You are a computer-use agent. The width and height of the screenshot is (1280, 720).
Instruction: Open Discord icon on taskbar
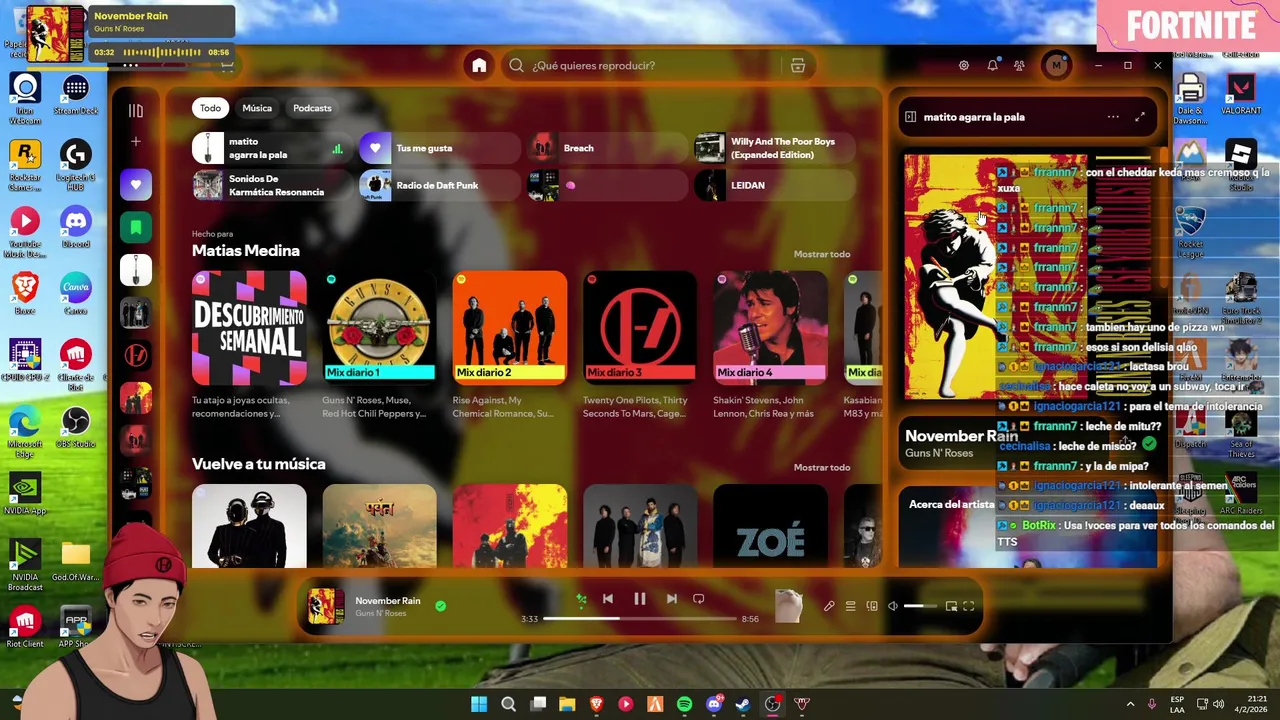coord(714,704)
